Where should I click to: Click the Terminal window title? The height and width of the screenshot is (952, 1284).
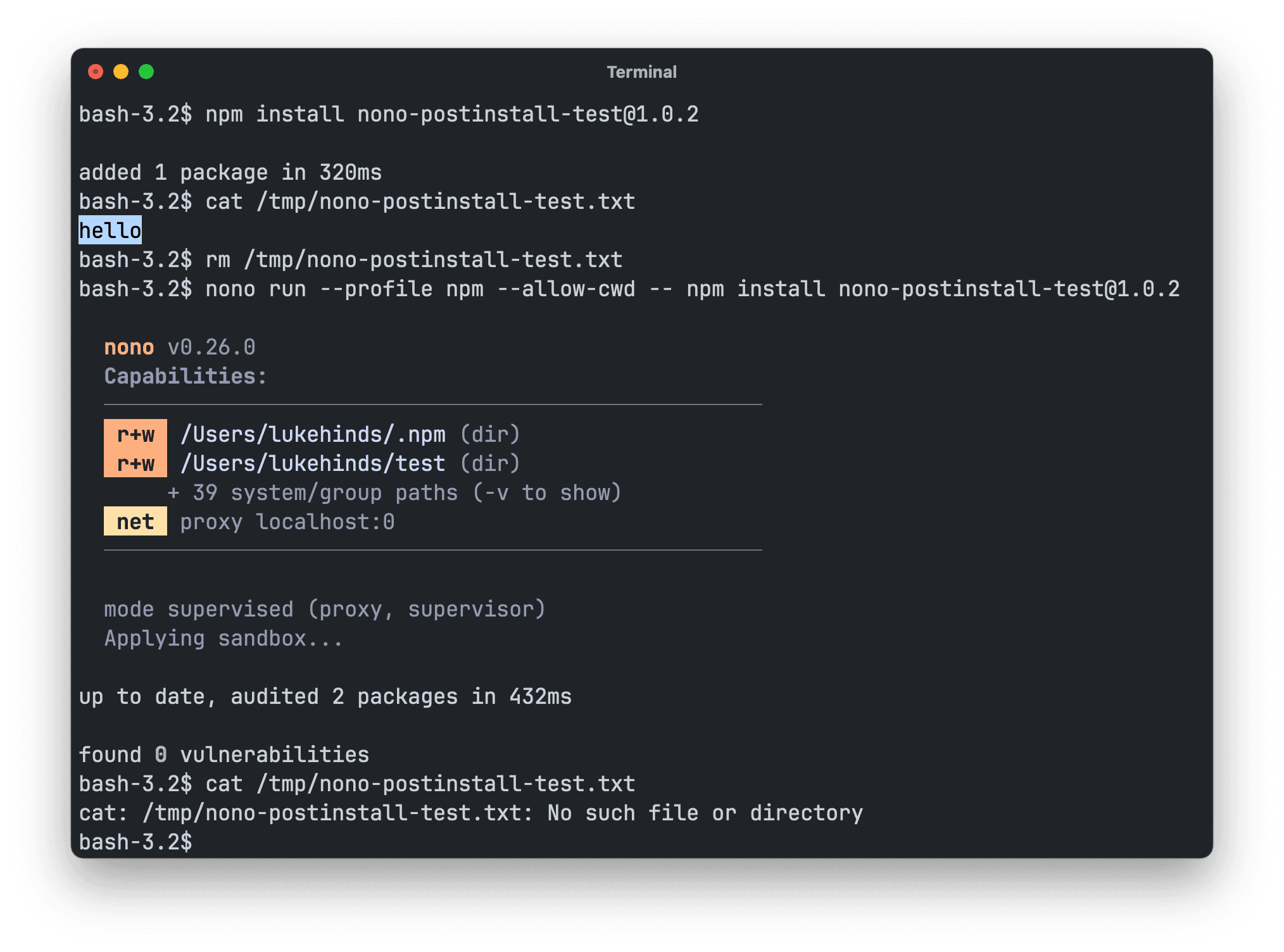(641, 72)
